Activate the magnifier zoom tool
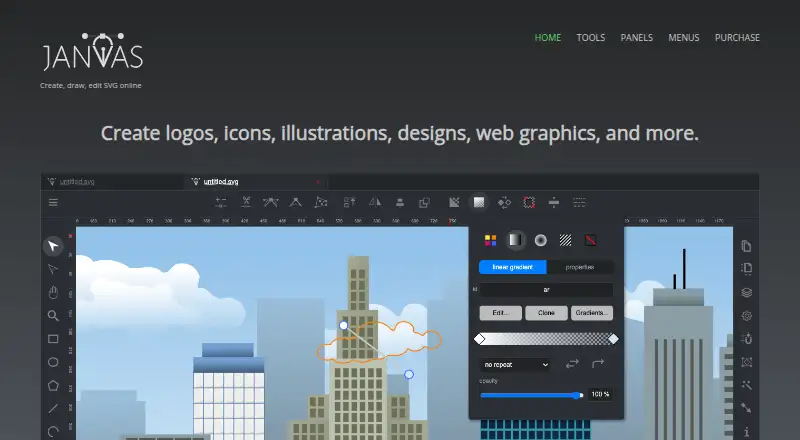The height and width of the screenshot is (440, 800). click(x=53, y=315)
